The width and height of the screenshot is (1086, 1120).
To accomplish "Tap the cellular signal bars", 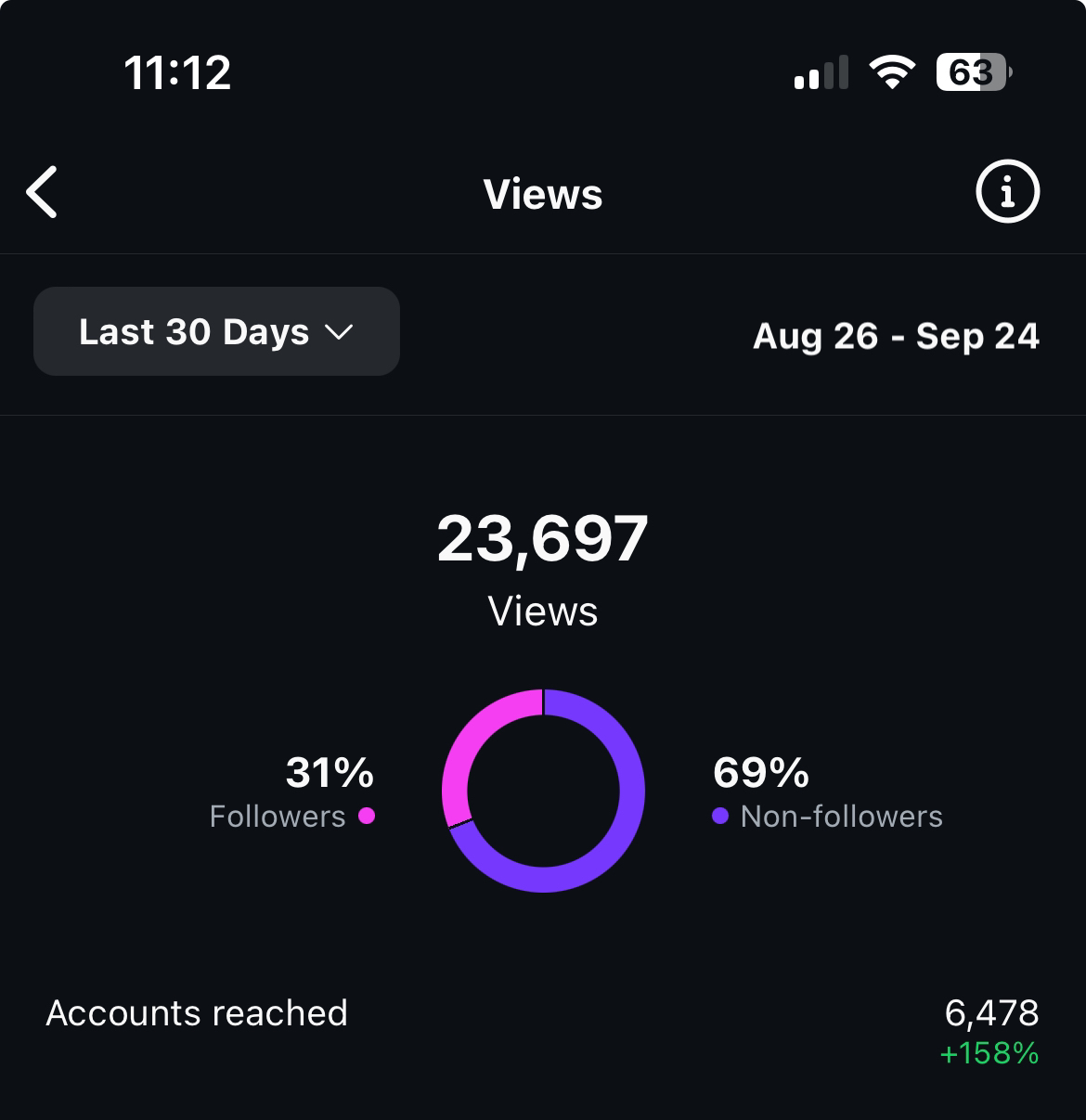I will [821, 73].
